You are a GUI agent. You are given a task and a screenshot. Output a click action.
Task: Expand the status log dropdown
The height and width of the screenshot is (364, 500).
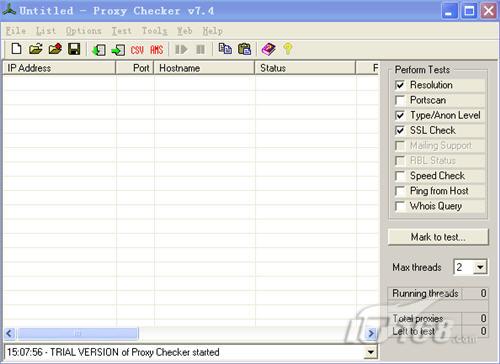[x=370, y=352]
